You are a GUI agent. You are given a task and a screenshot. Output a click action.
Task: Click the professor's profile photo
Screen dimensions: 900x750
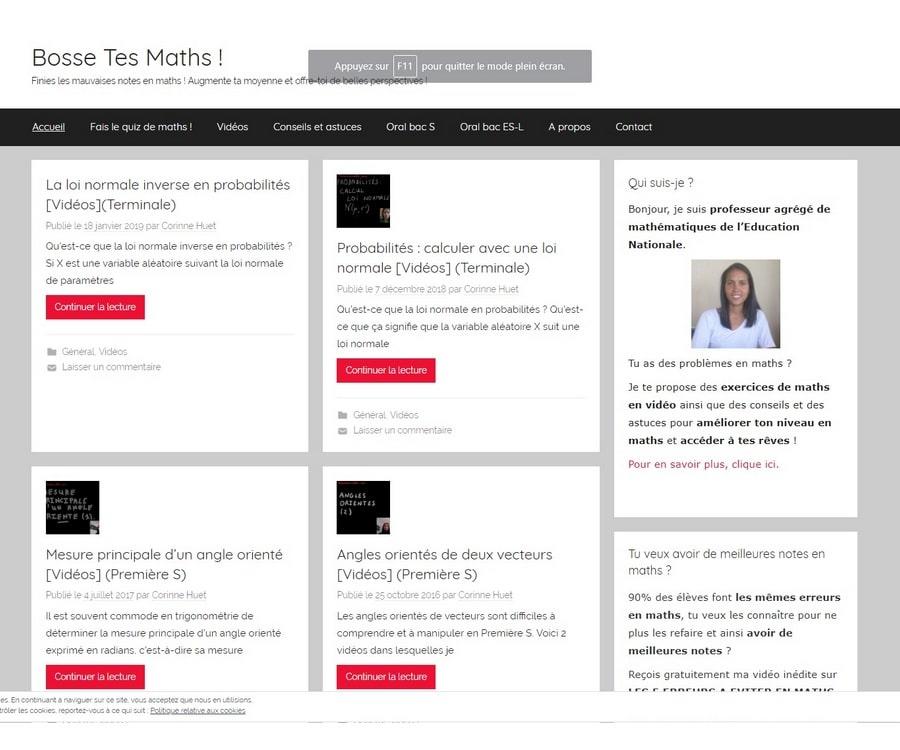coord(735,304)
